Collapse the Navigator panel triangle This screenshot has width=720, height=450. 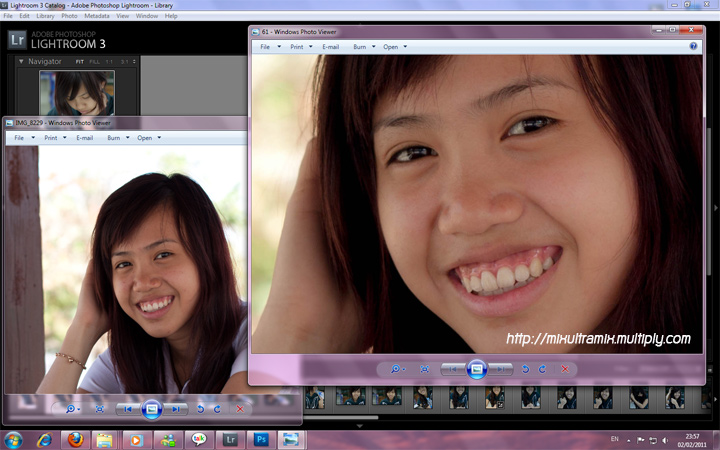pos(21,61)
